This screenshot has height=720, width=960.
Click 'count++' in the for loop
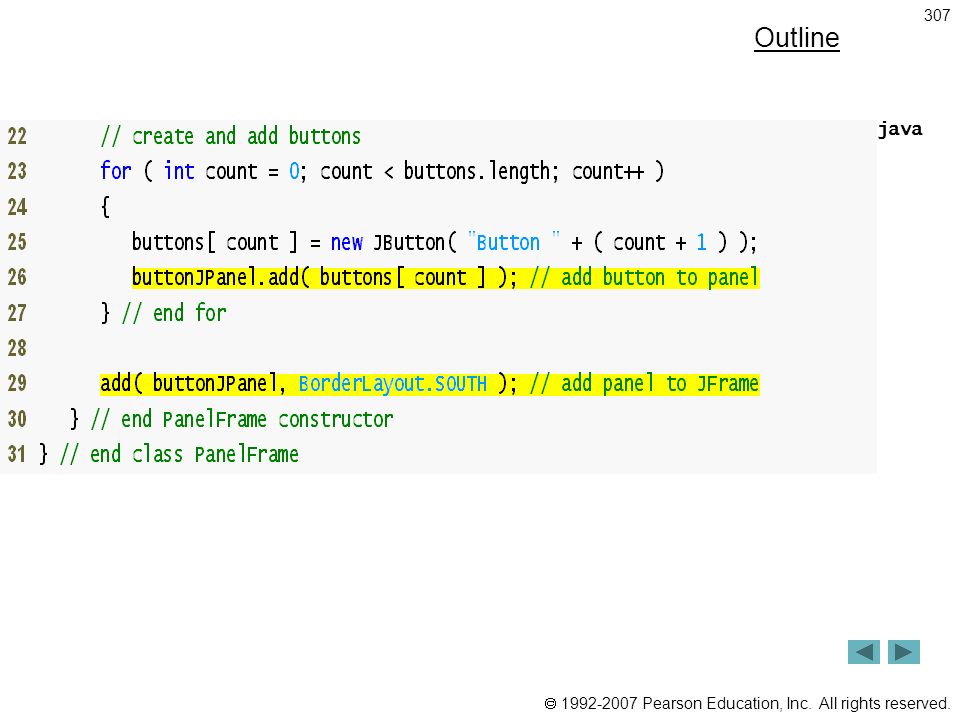coord(608,171)
